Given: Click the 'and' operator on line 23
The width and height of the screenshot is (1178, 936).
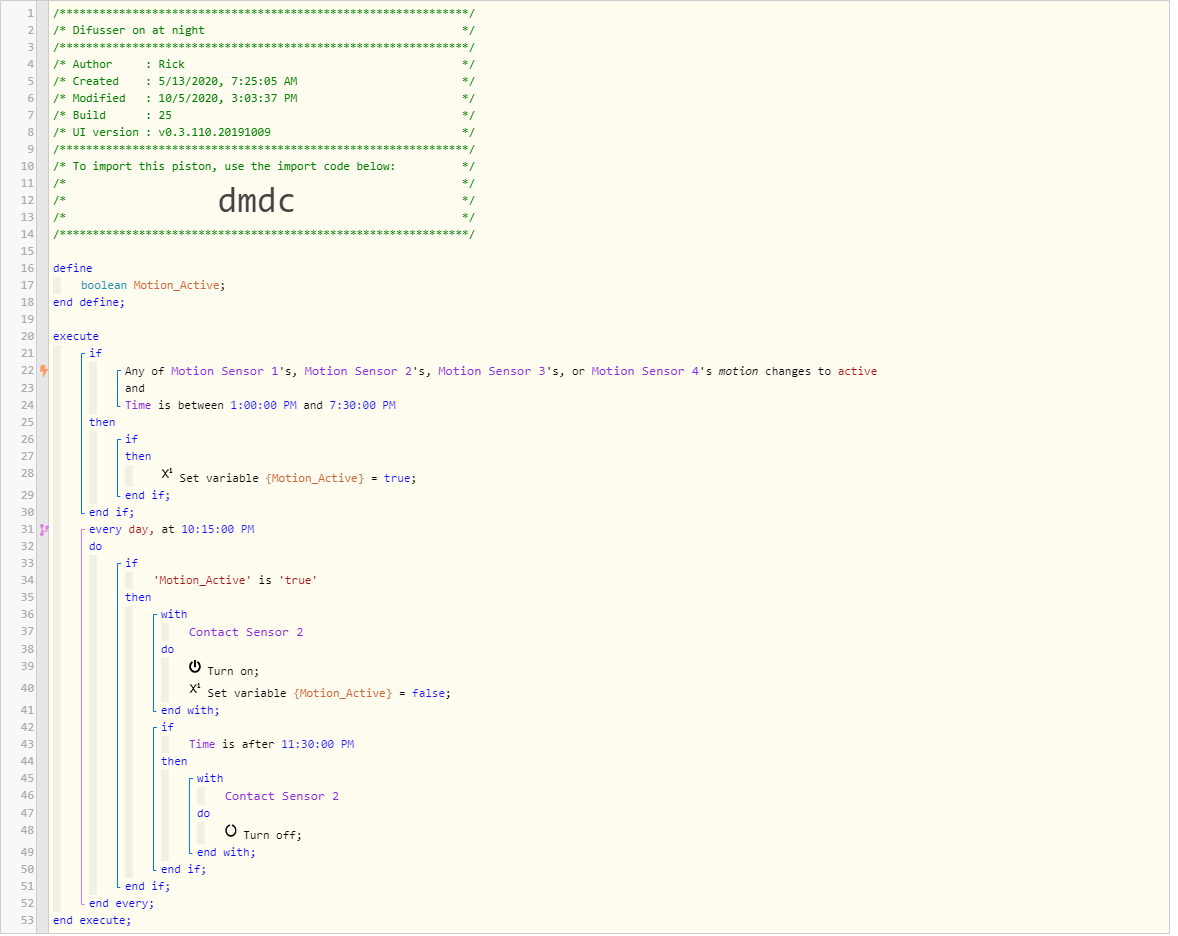Looking at the screenshot, I should pyautogui.click(x=134, y=388).
